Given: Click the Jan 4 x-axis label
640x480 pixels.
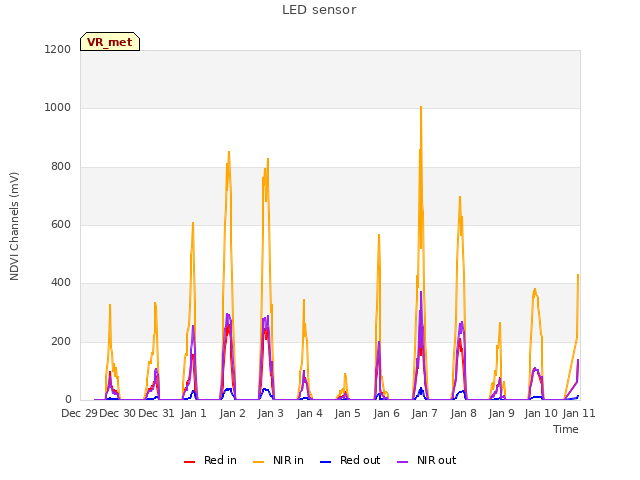Looking at the screenshot, I should [x=309, y=413].
